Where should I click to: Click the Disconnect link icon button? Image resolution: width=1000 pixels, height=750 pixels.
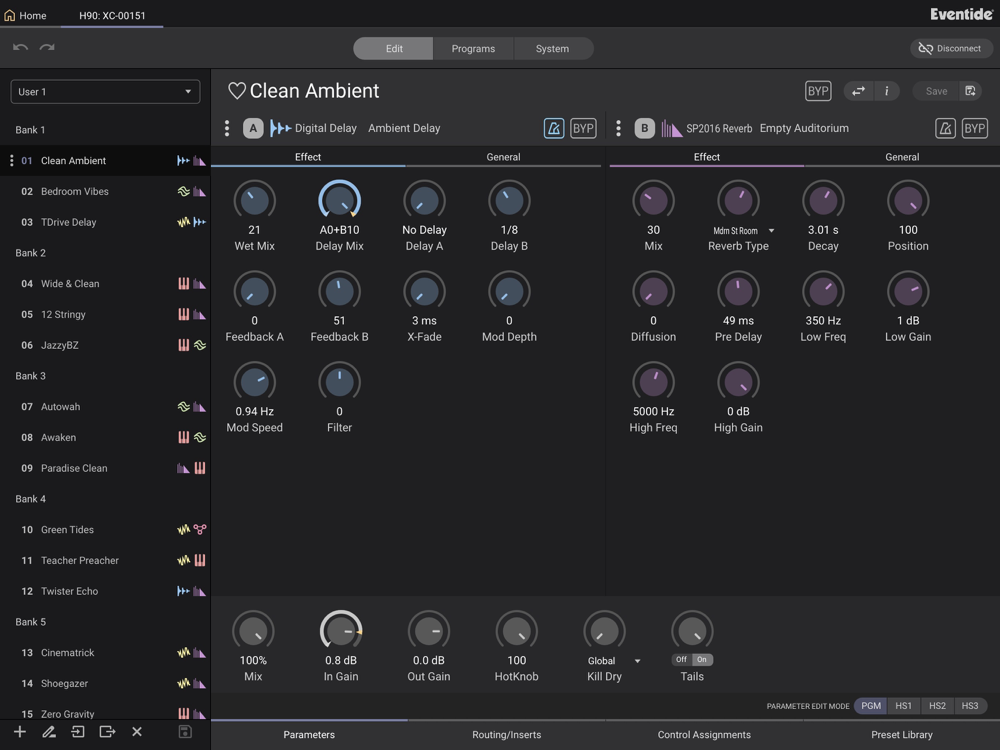950,48
